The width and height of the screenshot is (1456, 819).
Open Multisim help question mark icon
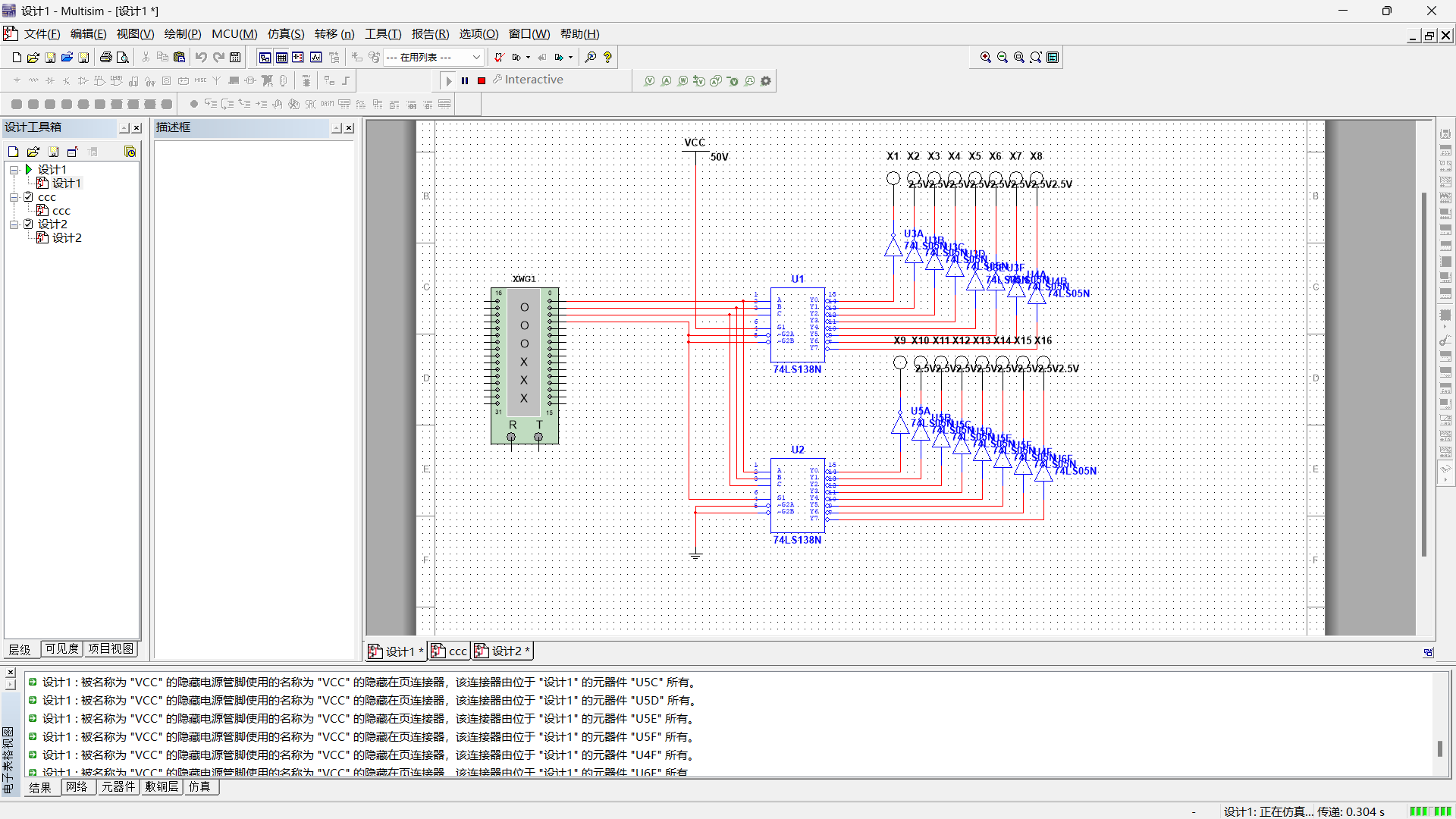607,58
